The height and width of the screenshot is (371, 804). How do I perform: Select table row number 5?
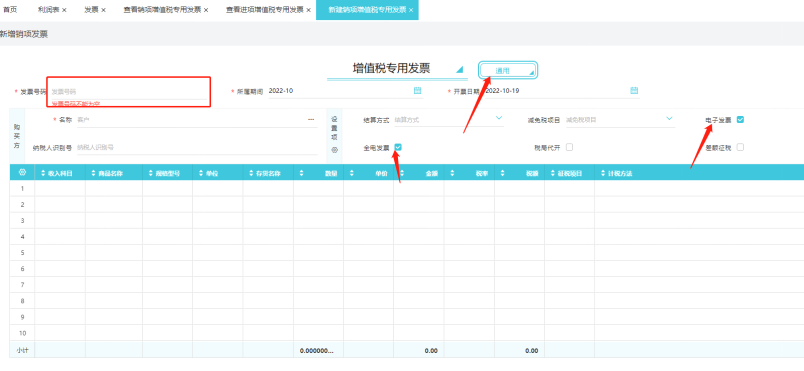(x=22, y=253)
